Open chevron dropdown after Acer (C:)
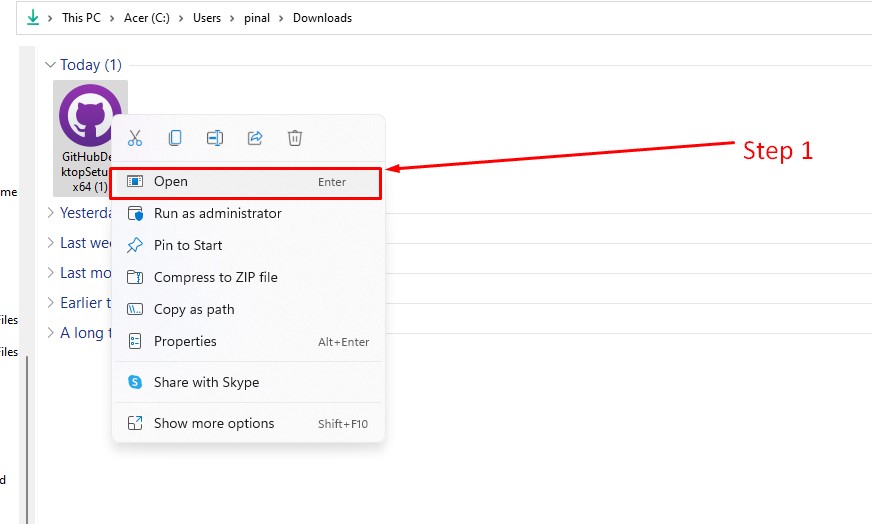 click(x=181, y=18)
